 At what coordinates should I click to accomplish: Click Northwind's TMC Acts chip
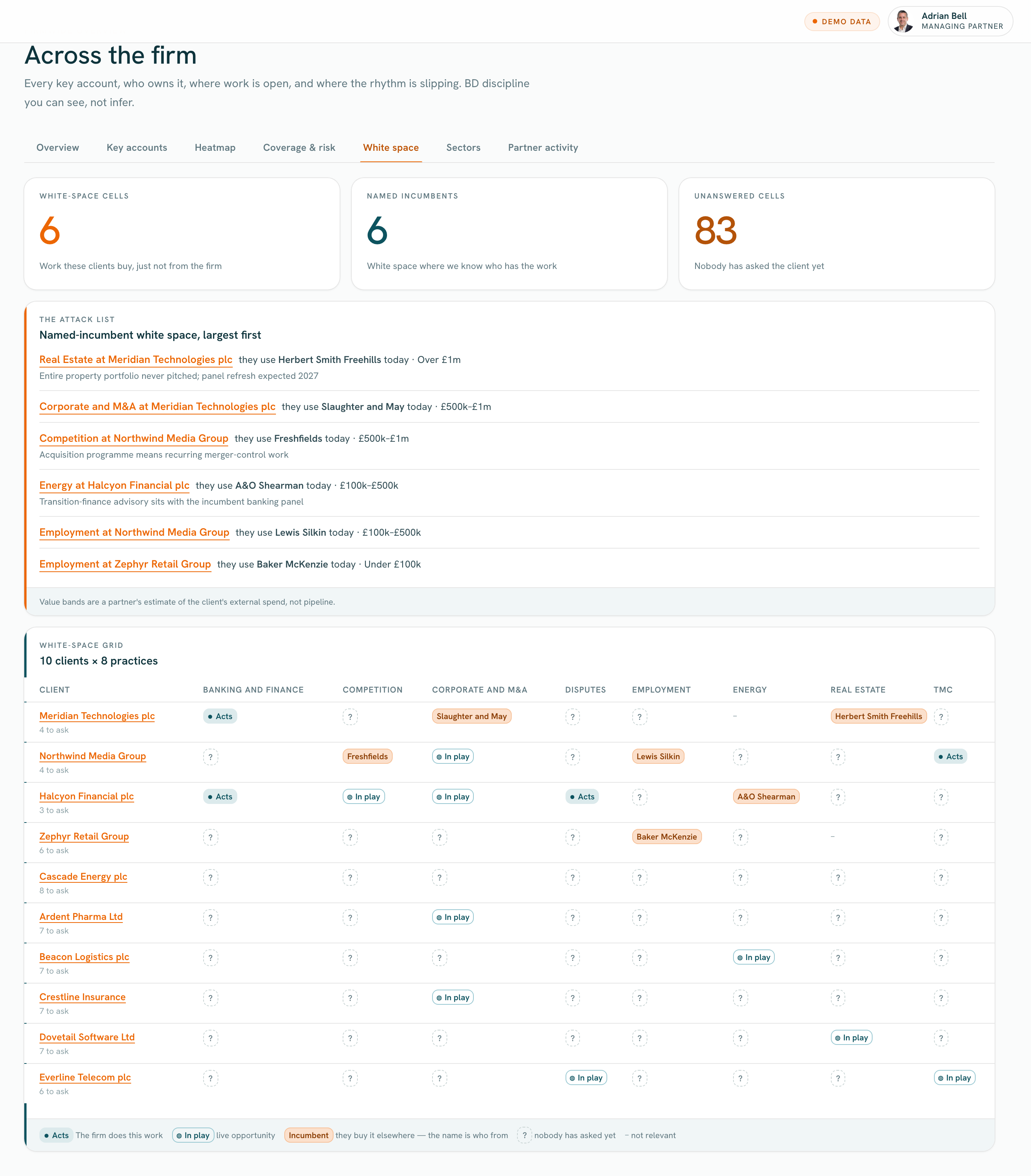951,757
